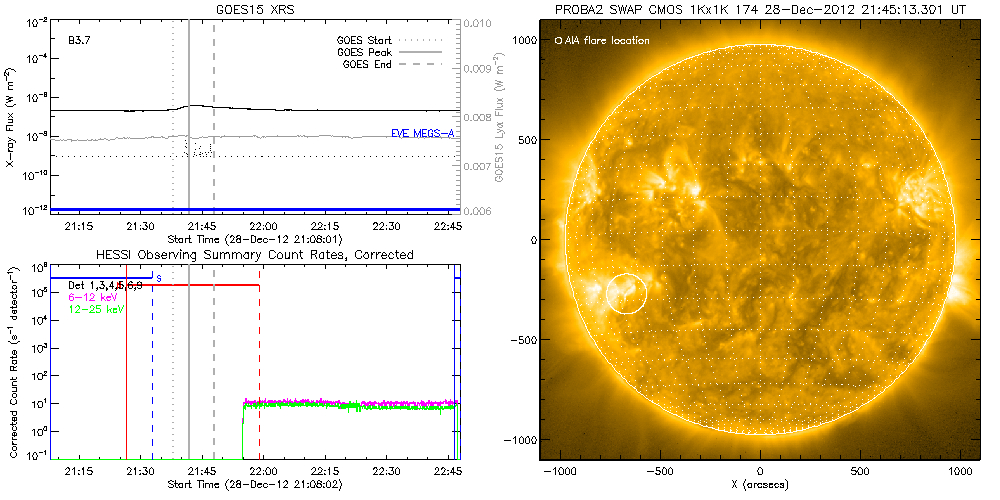Click the 21:30 tick under the HESSI plot
Viewport: 1000px width, 500px height.
[x=140, y=472]
